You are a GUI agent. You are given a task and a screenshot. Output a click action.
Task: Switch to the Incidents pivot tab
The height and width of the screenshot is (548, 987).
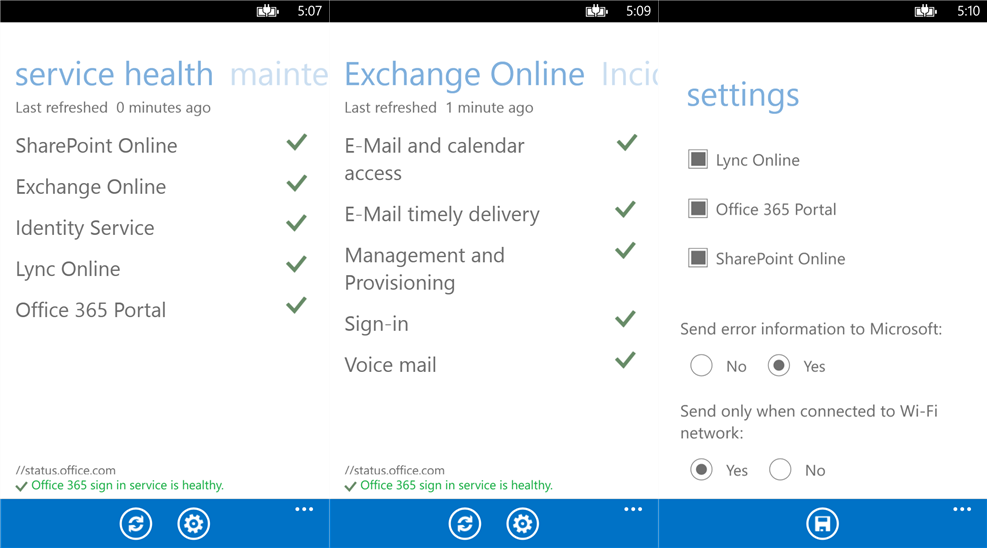(x=629, y=74)
